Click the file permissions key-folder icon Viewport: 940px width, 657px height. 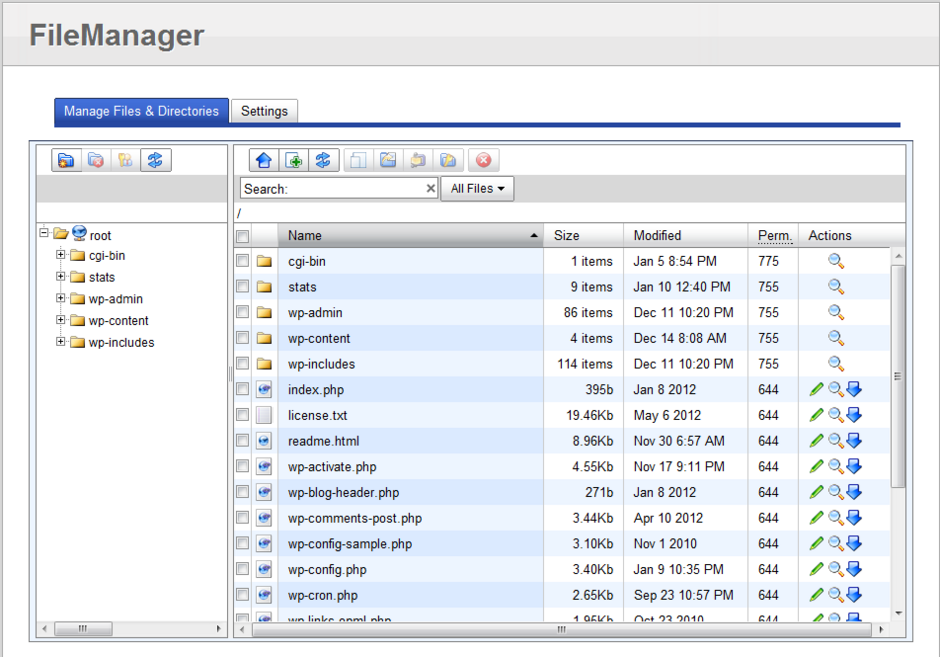point(448,160)
